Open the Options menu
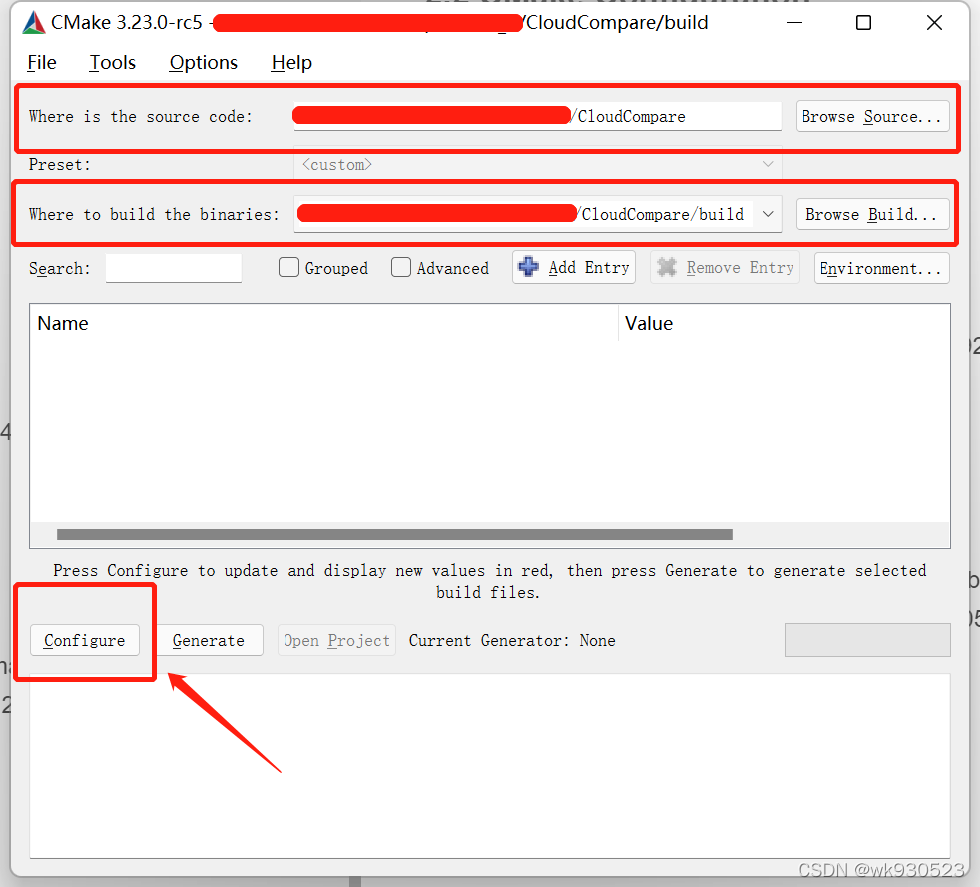The height and width of the screenshot is (887, 980). [x=204, y=63]
